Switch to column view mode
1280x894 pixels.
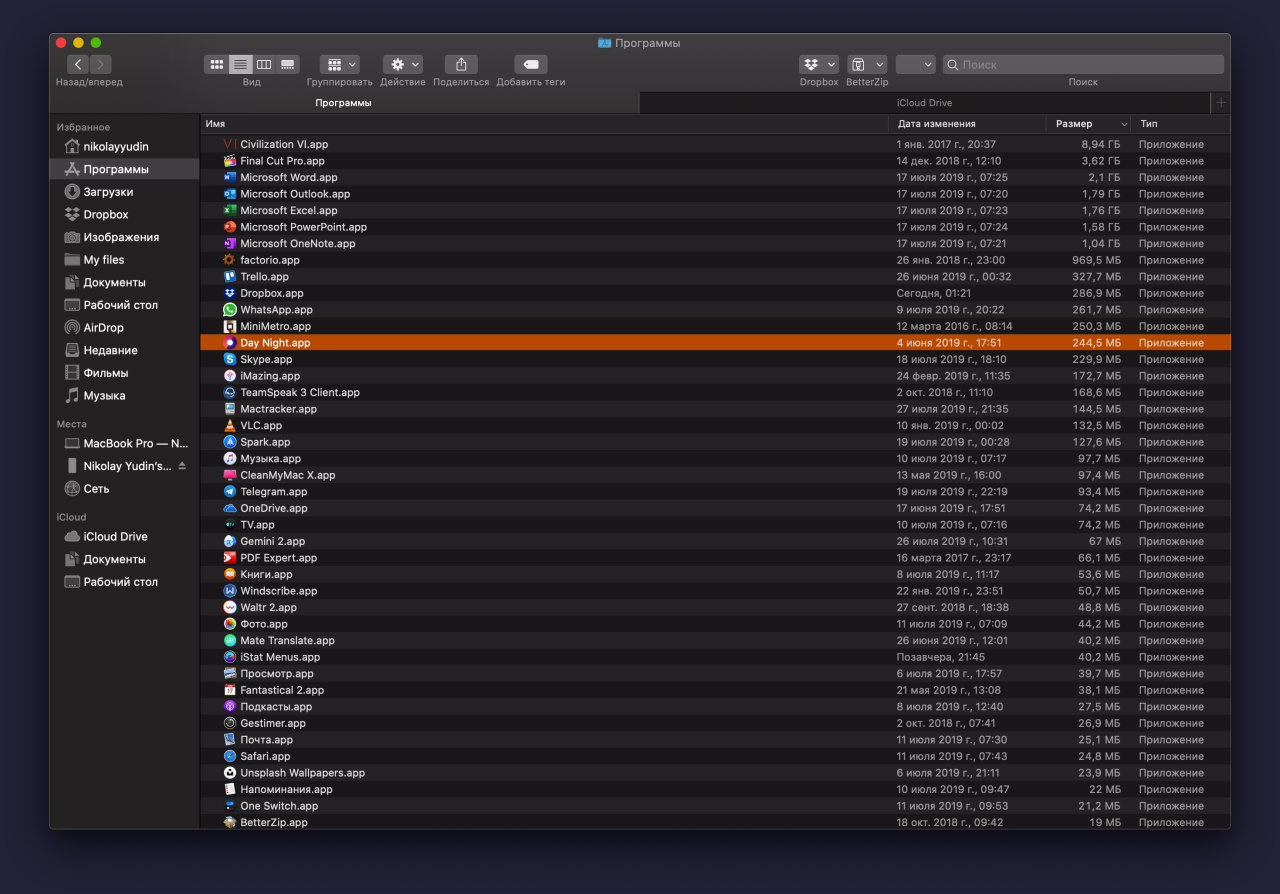[264, 64]
